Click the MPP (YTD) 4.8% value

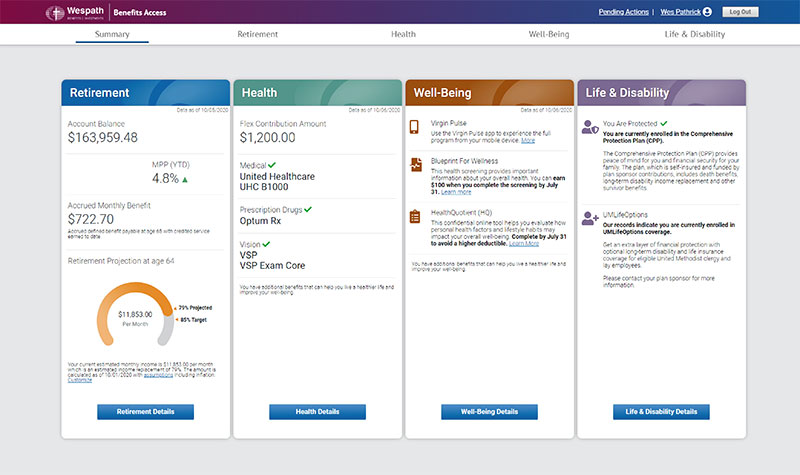pyautogui.click(x=165, y=179)
